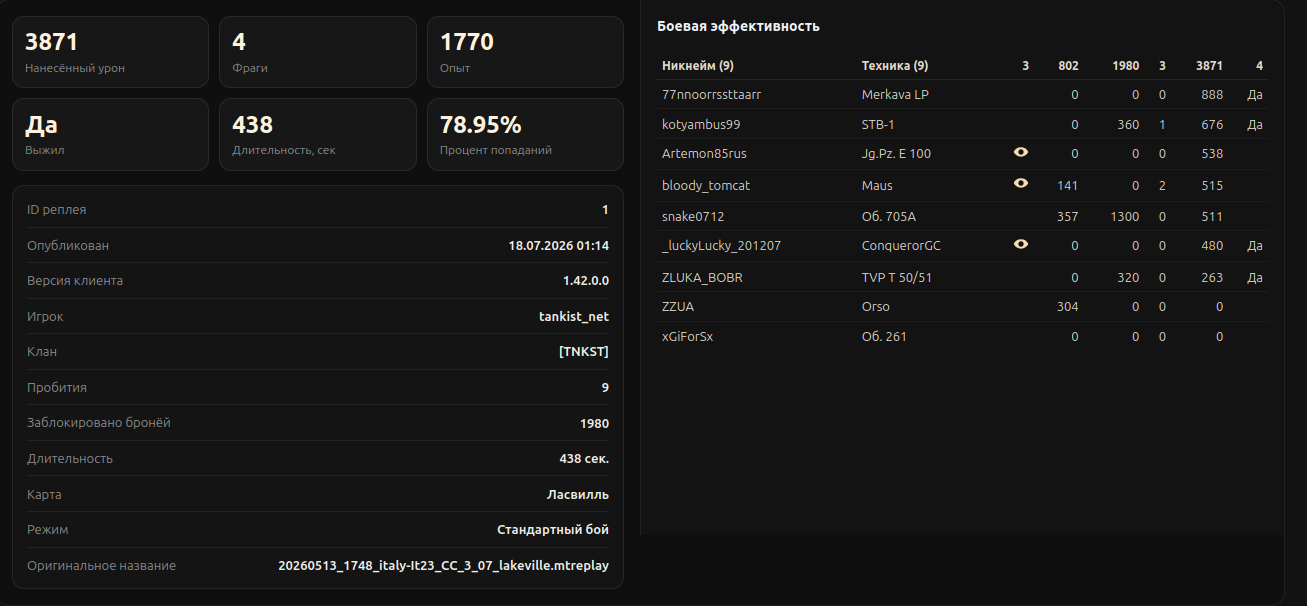The image size is (1307, 606).
Task: Select ZLUKA_BOBR in the effectiveness table
Action: pos(702,277)
